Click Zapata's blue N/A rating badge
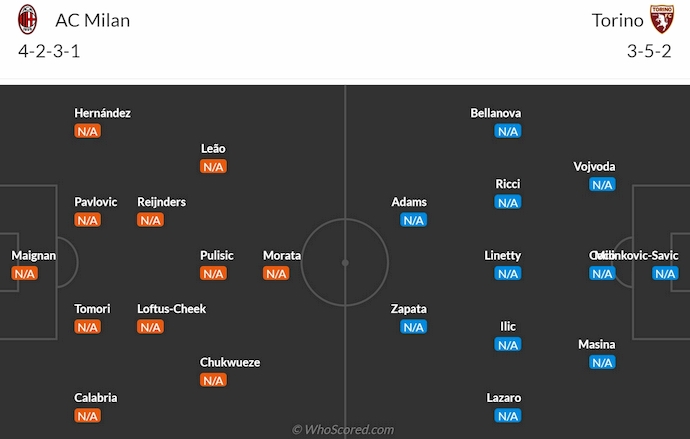690x439 pixels. coord(414,326)
